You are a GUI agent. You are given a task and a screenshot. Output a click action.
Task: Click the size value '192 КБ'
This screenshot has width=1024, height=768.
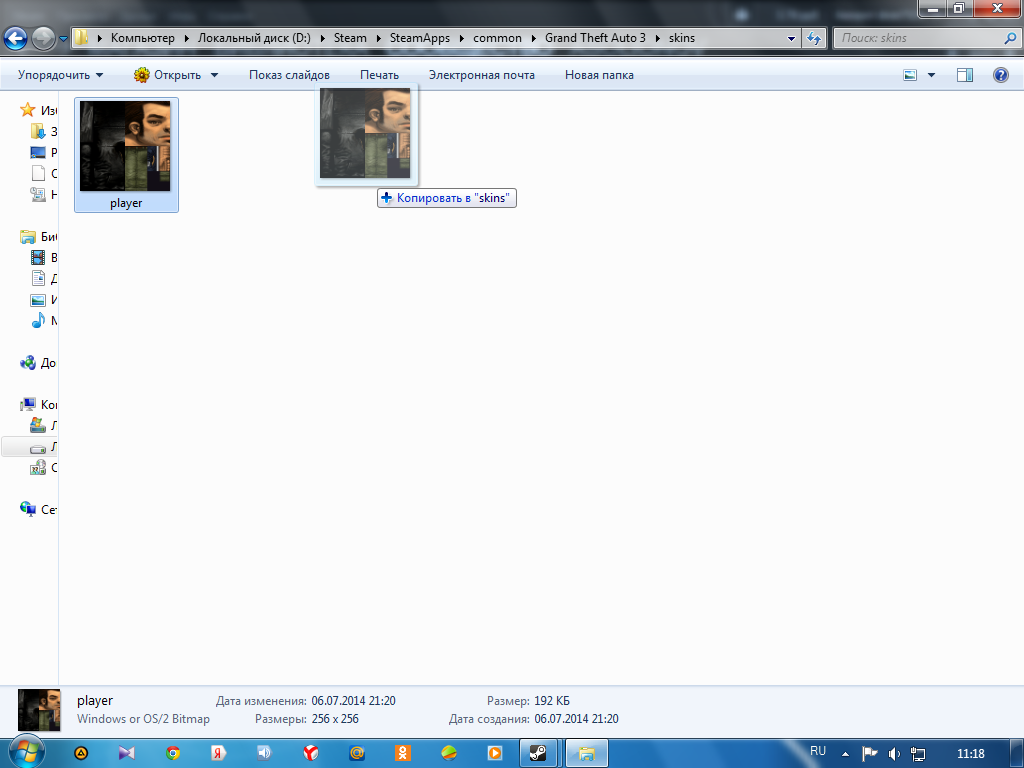click(552, 701)
